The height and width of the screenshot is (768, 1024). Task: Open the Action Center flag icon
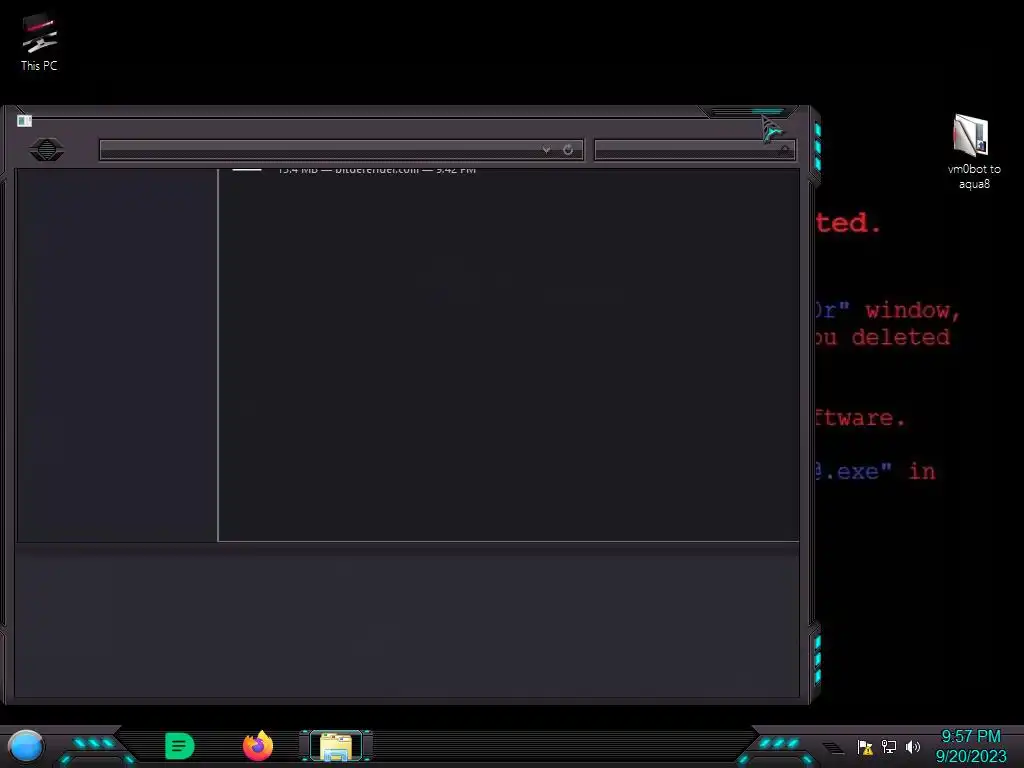pos(865,746)
